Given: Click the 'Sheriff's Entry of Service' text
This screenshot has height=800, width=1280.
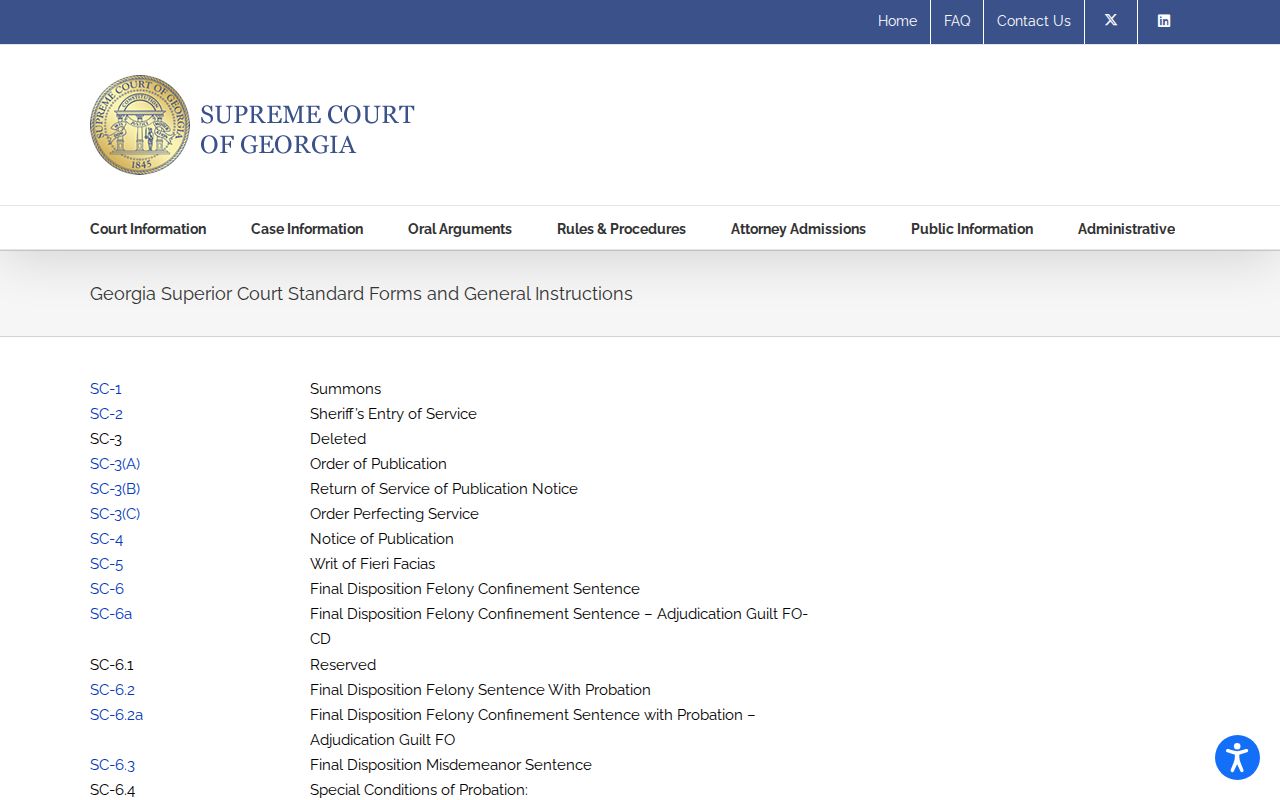Looking at the screenshot, I should click(x=393, y=414).
